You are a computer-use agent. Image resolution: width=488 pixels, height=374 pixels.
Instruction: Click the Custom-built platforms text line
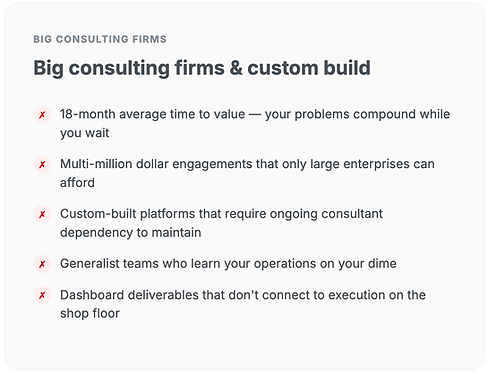coord(221,214)
